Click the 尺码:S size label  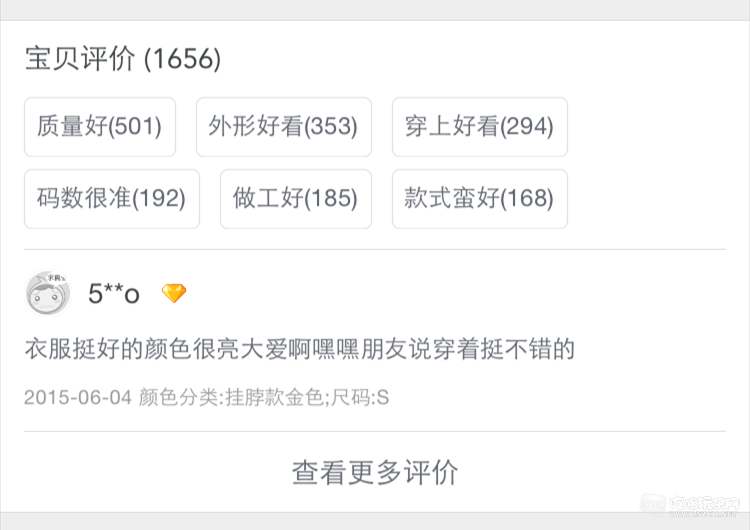(360, 398)
